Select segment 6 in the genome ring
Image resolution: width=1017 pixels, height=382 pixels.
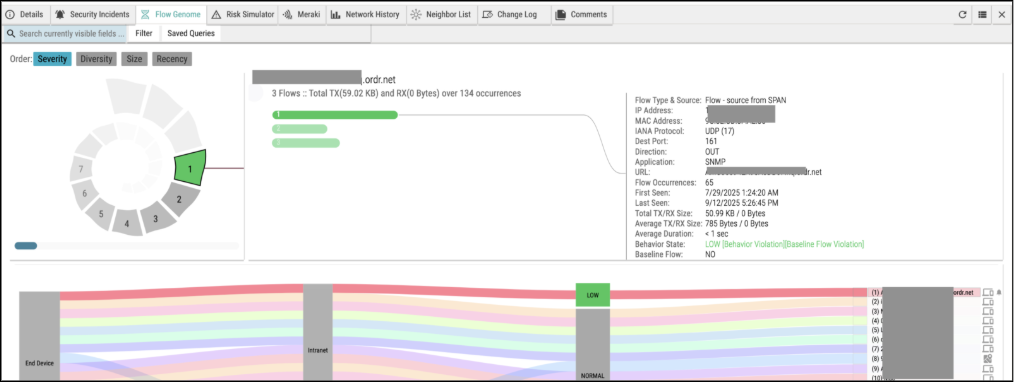(x=84, y=193)
